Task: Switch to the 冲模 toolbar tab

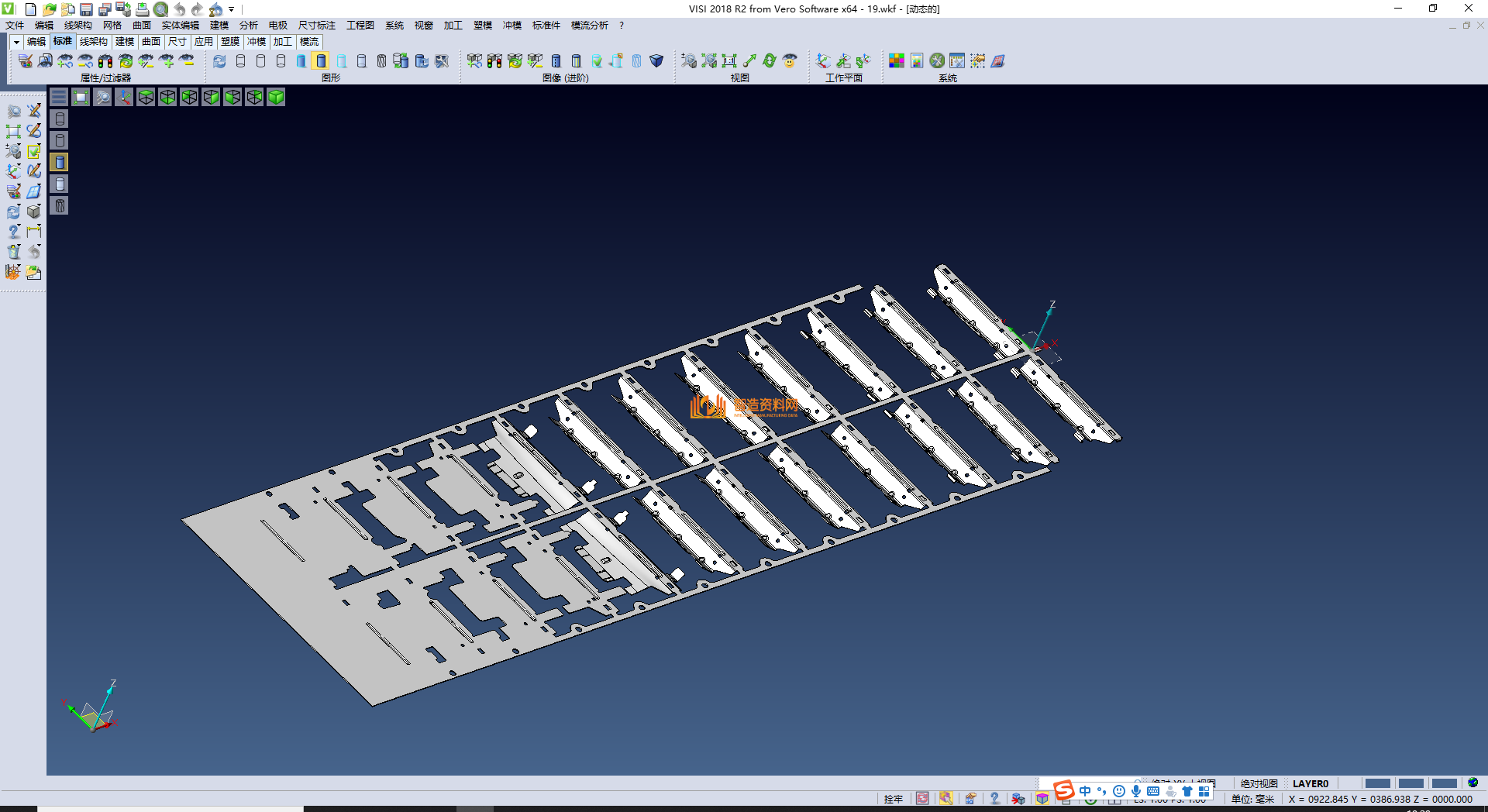Action: 256,42
